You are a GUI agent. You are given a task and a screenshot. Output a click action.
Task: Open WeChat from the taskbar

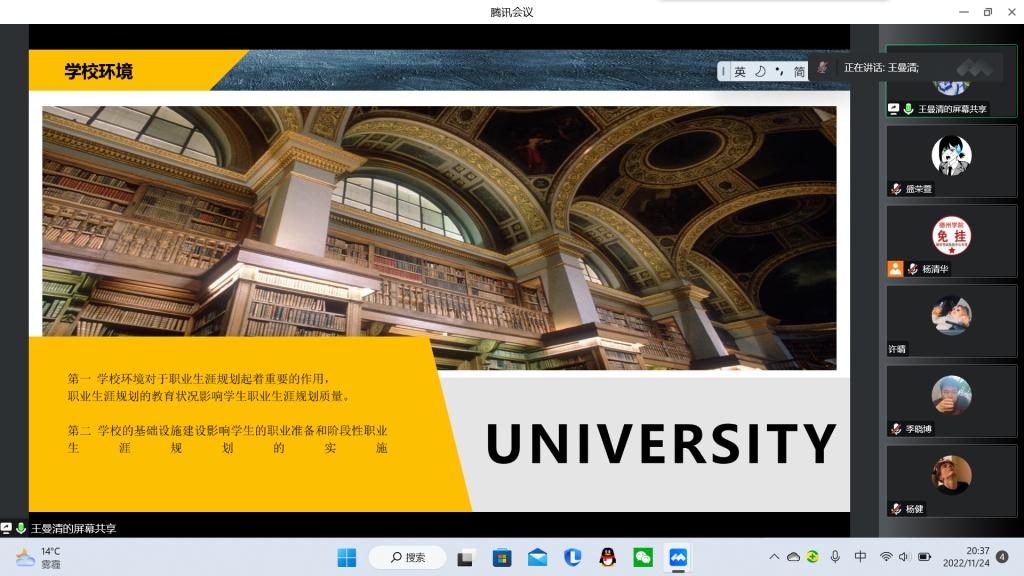(643, 557)
